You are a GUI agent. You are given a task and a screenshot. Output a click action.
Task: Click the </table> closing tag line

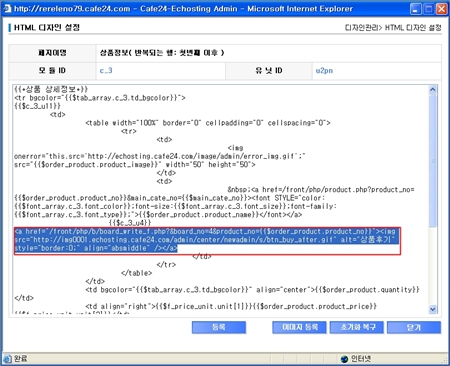136,273
